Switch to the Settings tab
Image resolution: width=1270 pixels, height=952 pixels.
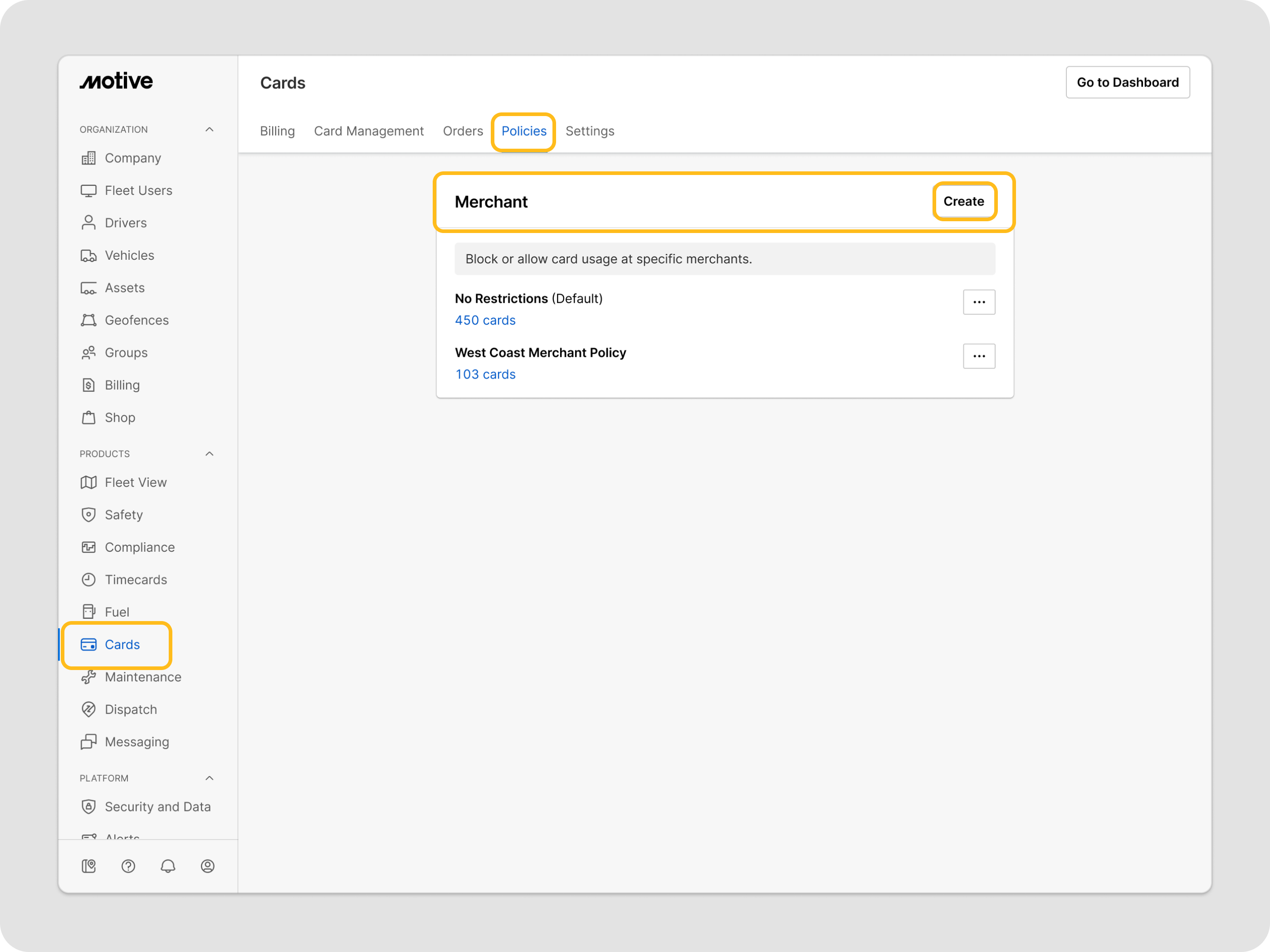[x=590, y=131]
